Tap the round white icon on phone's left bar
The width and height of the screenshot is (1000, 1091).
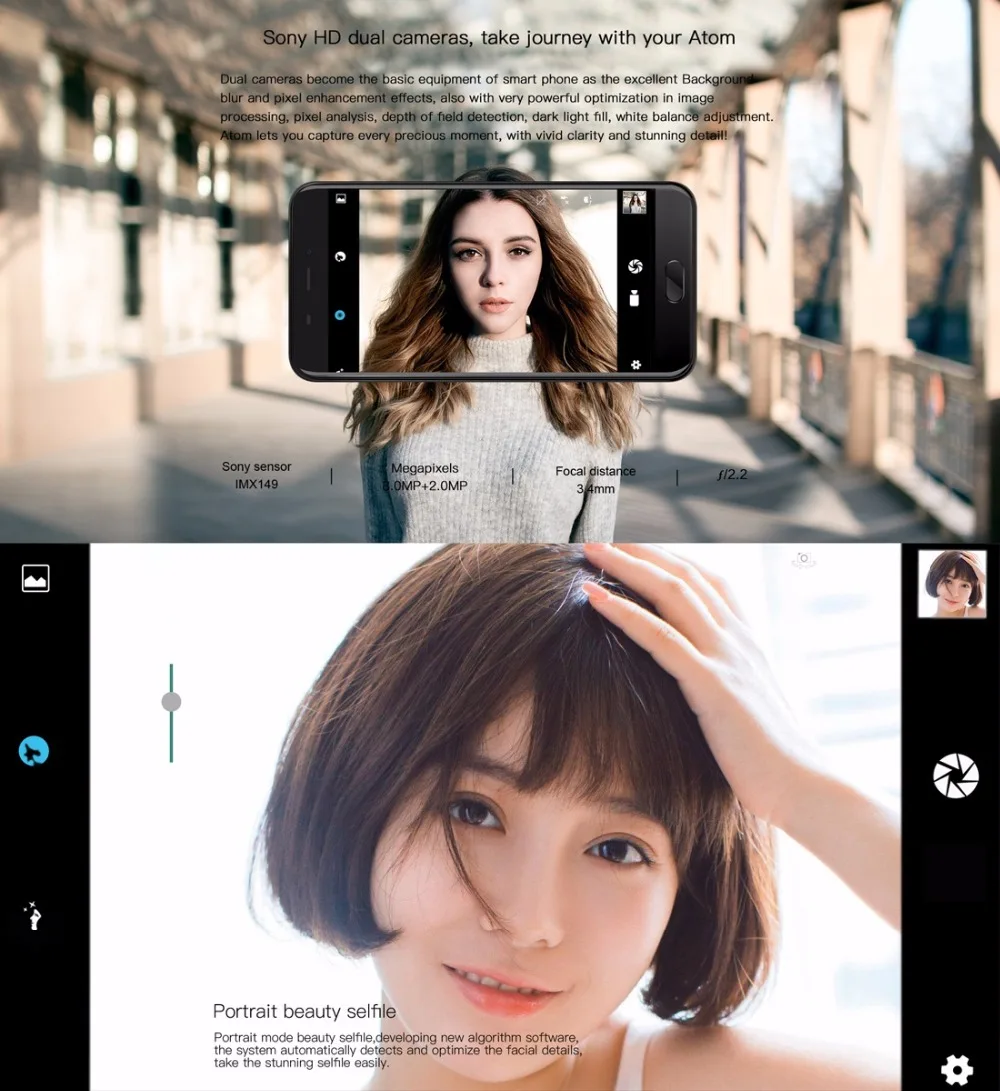point(340,256)
